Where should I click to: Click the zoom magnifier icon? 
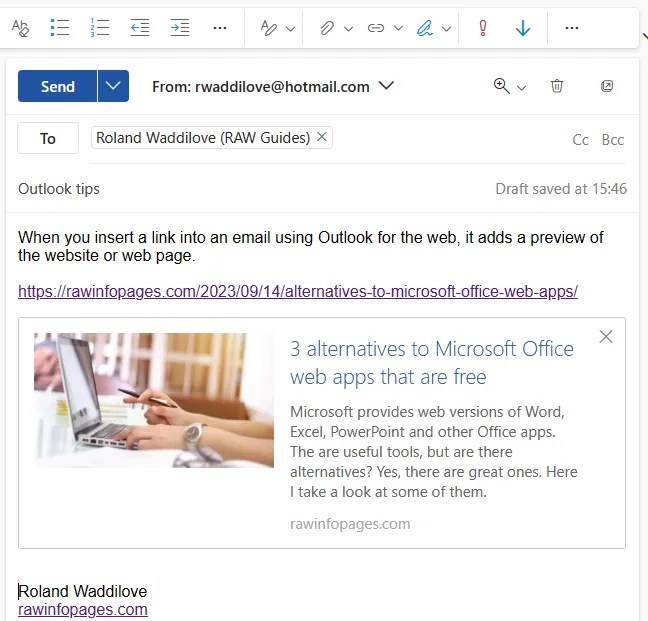tap(502, 86)
